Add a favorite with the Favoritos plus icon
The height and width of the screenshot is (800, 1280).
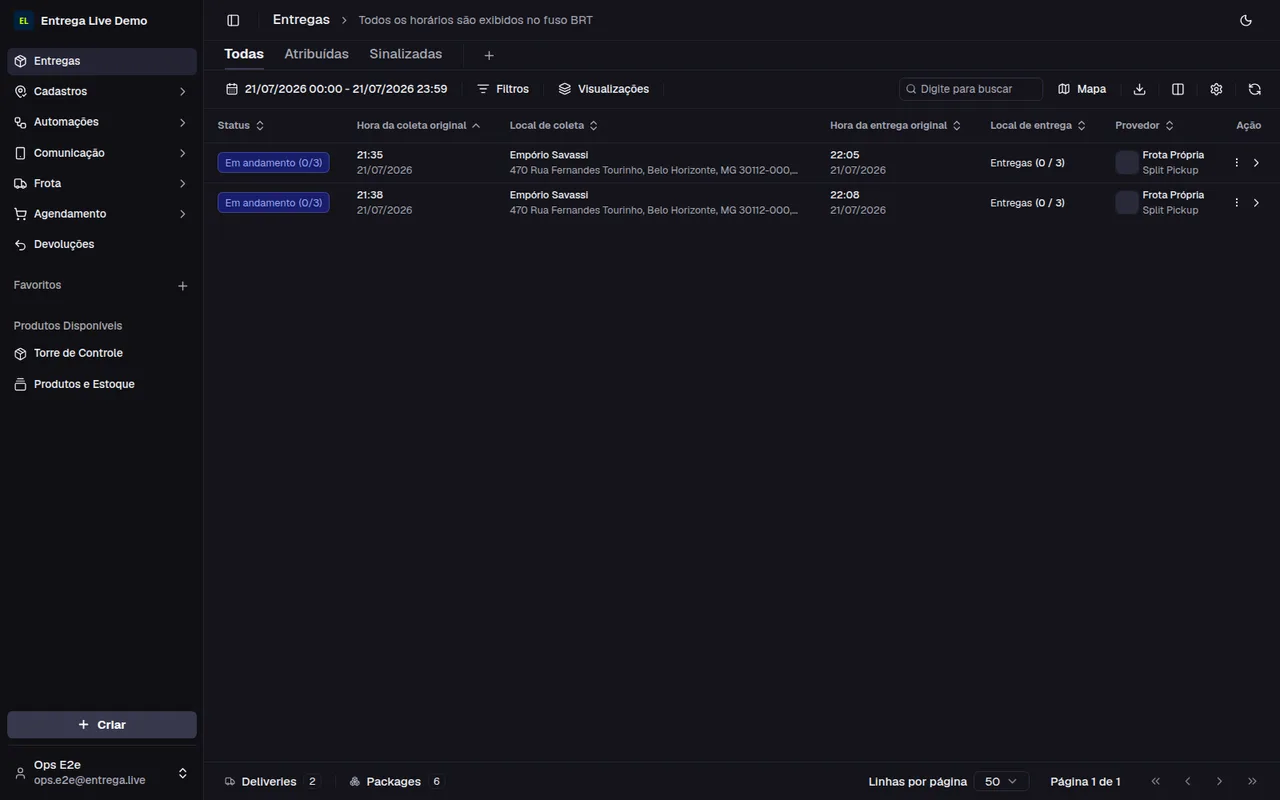coord(183,286)
